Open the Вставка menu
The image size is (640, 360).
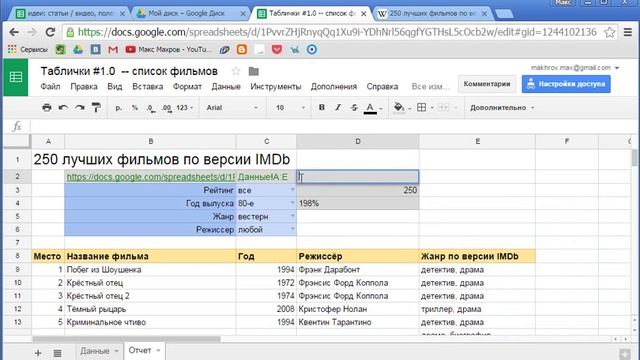click(x=147, y=87)
